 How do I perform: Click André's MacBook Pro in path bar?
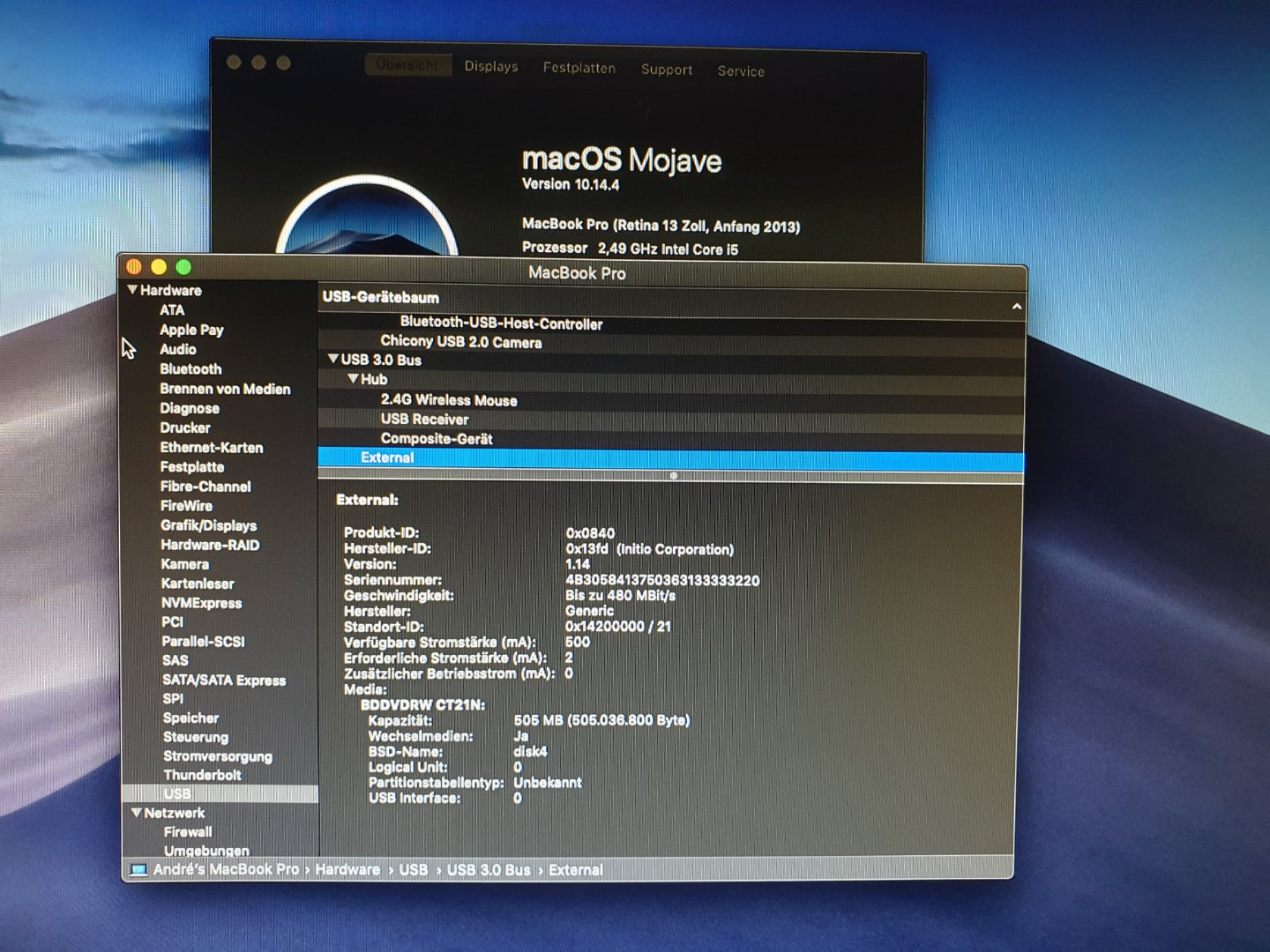226,870
